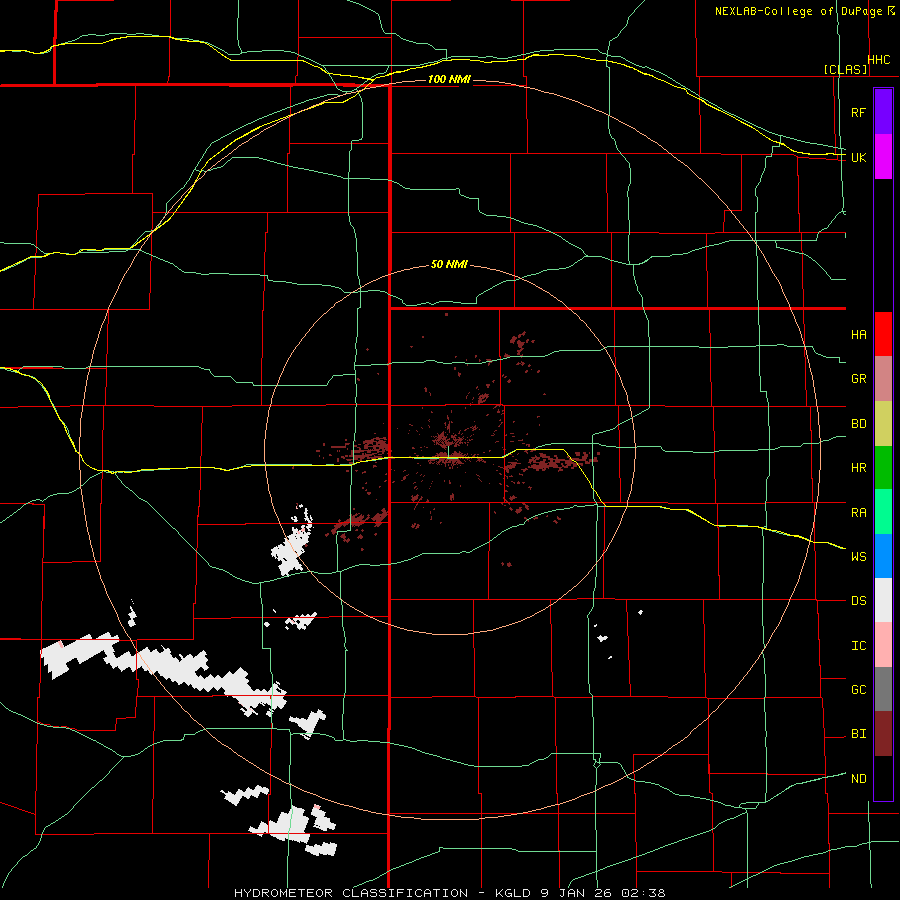
Task: Click the [CLAS] label above legend
Action: coord(845,69)
